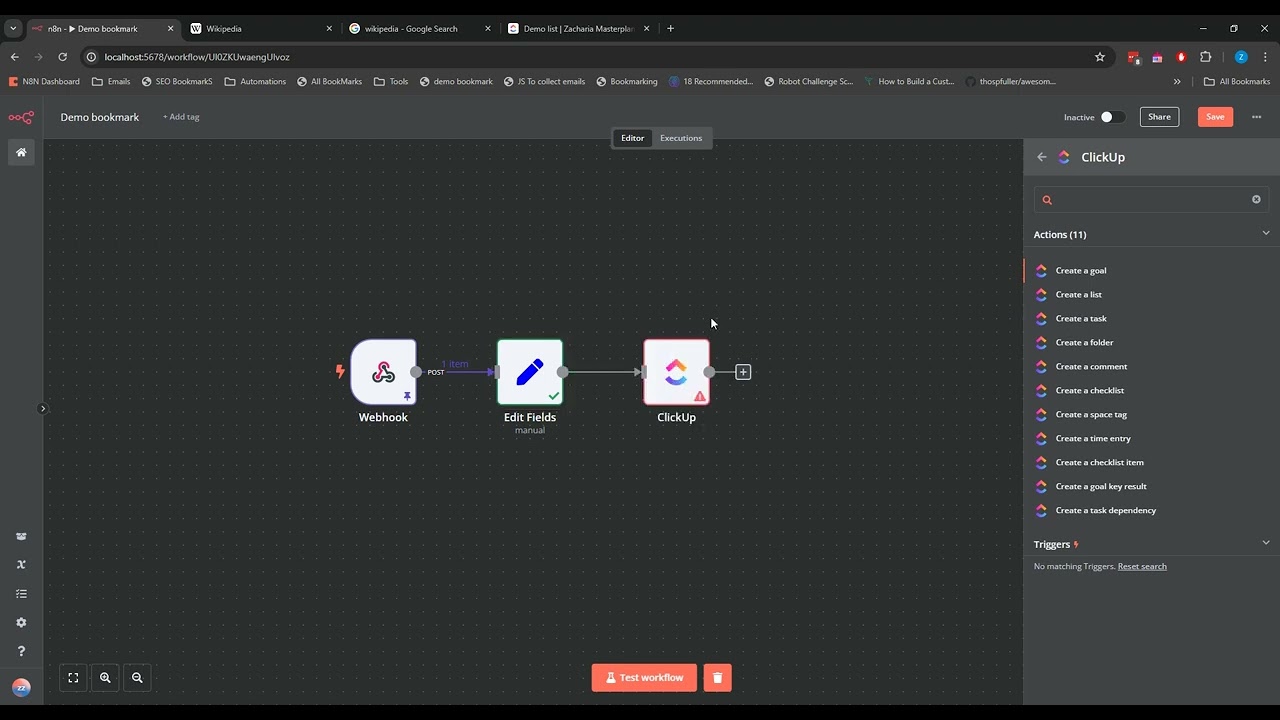
Task: Open Emails bookmark folder
Action: click(111, 81)
